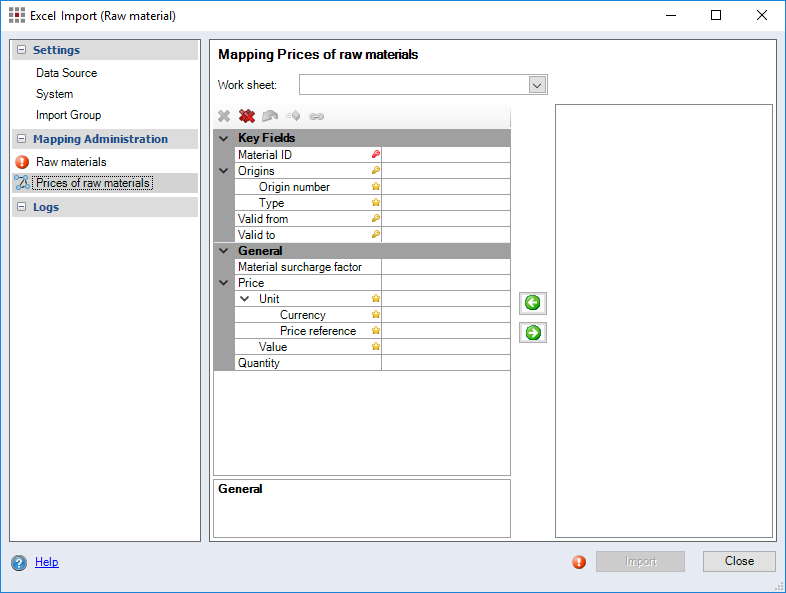Click the blue Help question mark icon
Screen dimensions: 786x593
[x=19, y=563]
